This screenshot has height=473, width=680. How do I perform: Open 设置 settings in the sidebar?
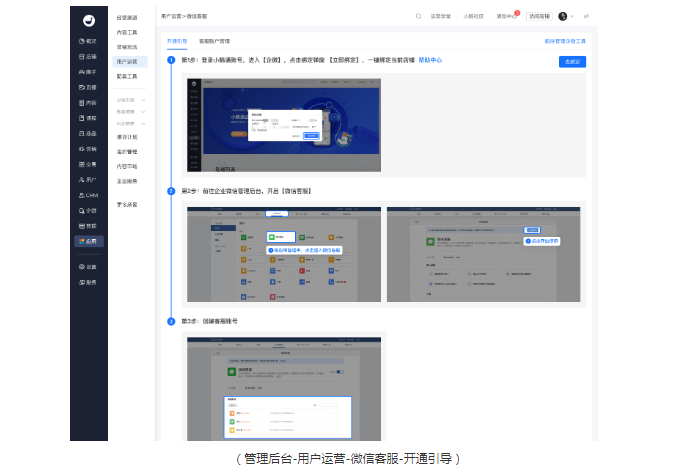(89, 267)
